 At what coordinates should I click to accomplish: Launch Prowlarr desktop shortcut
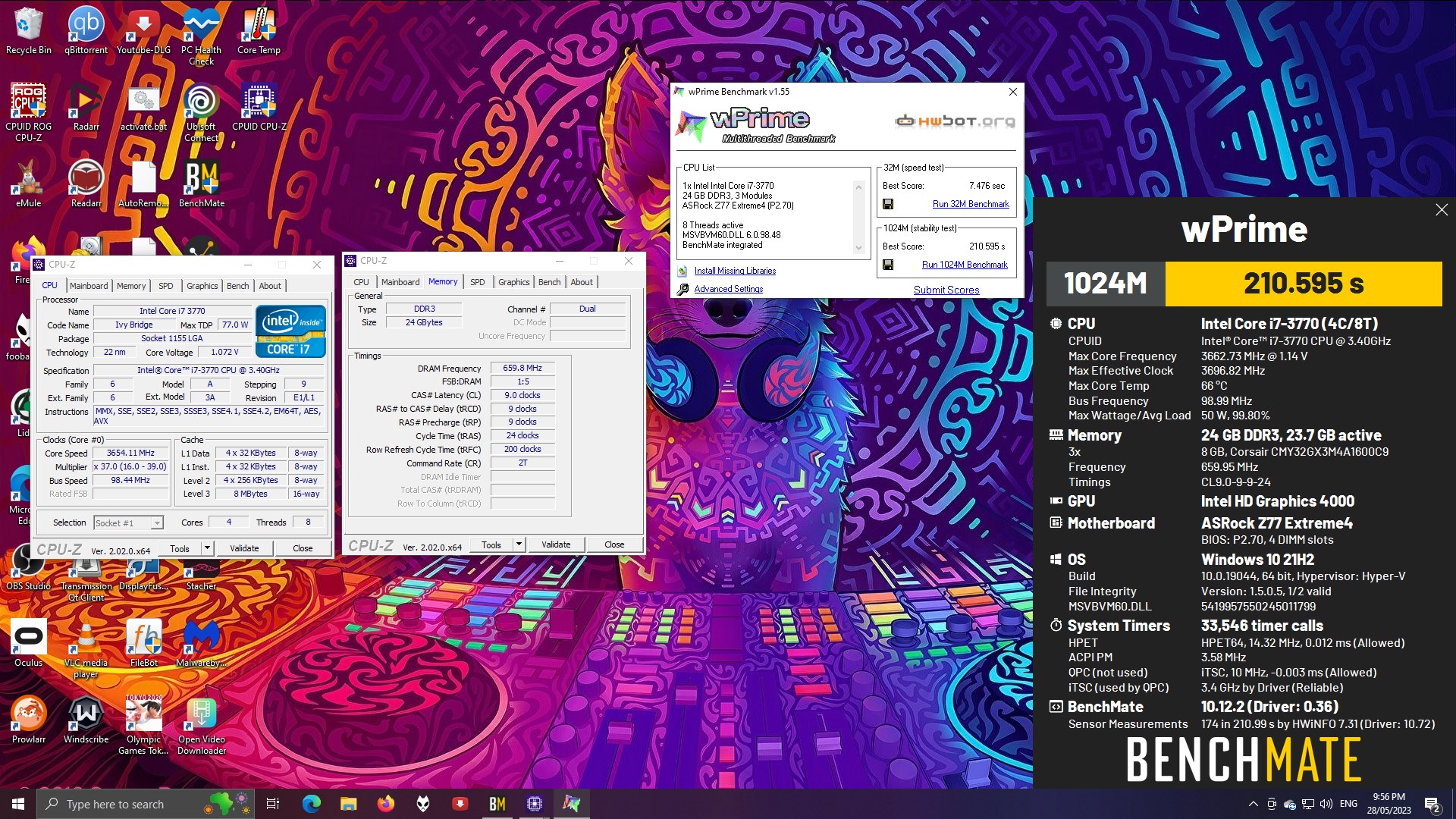point(29,719)
